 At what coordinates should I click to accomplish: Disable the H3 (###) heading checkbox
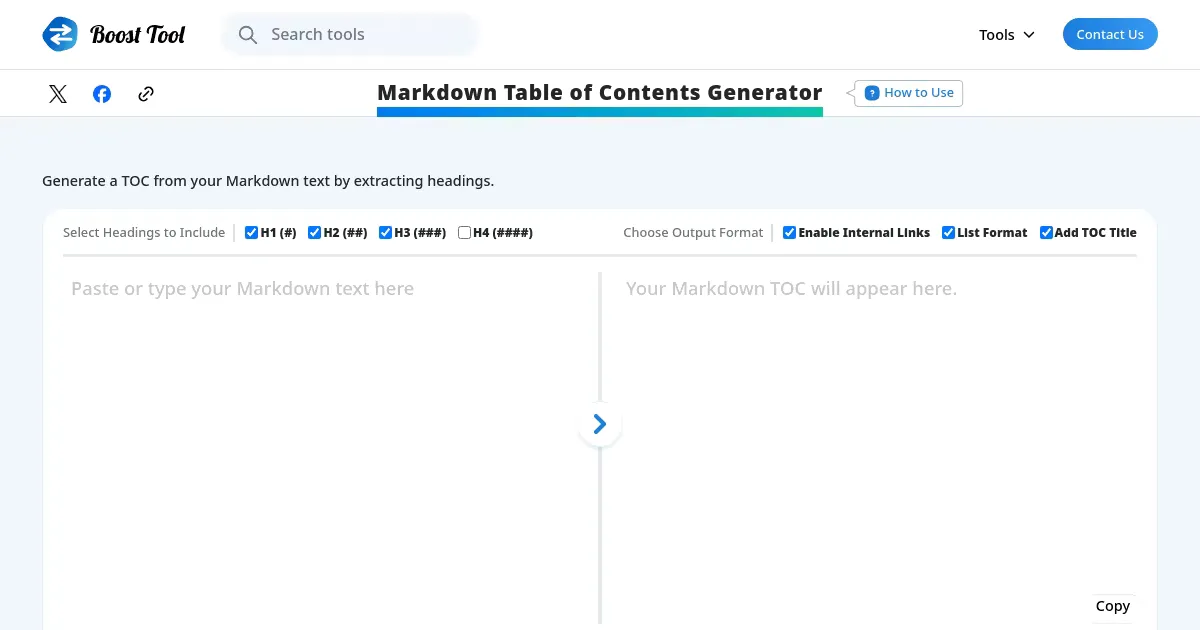pos(386,233)
